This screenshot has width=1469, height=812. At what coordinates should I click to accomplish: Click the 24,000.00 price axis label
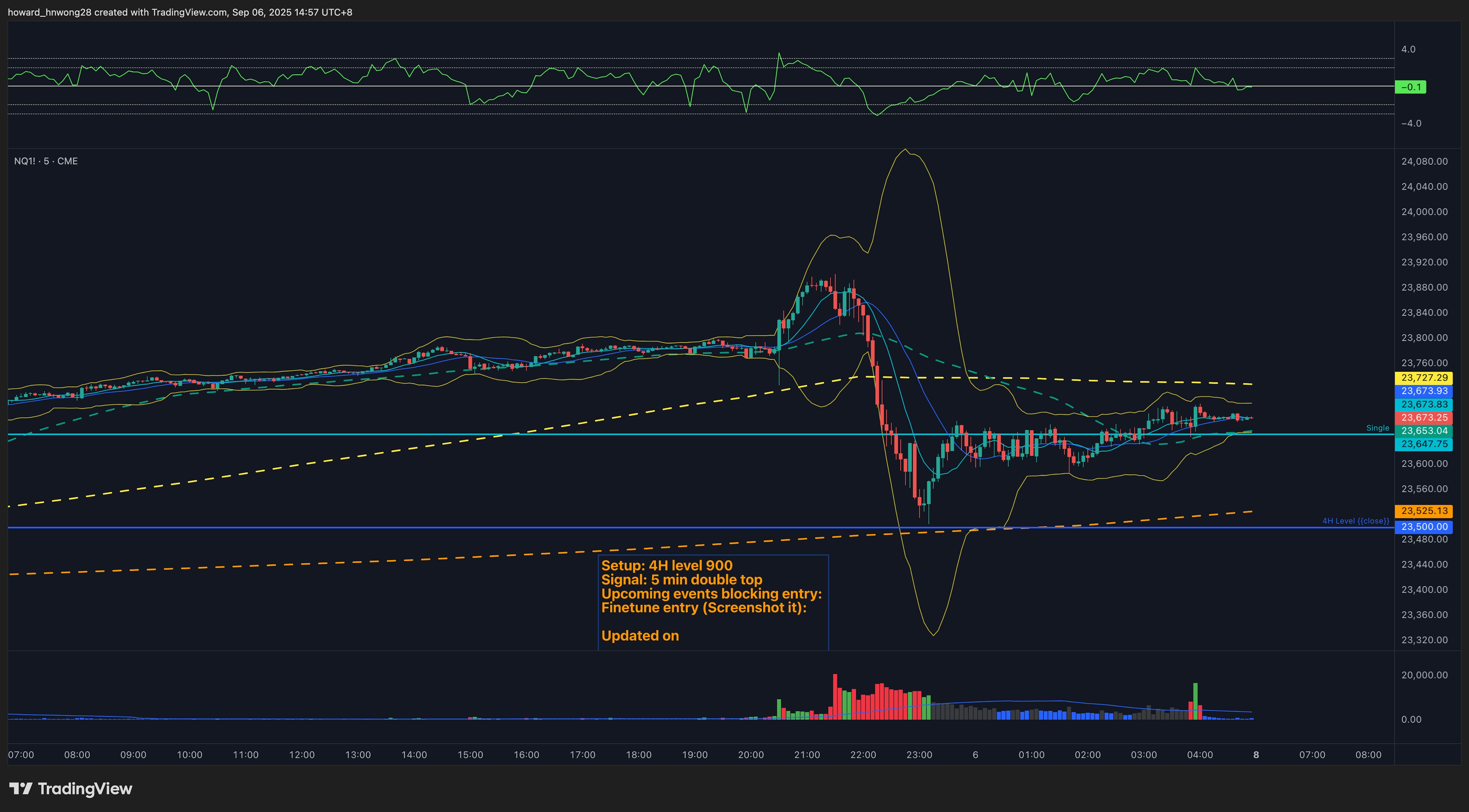(x=1424, y=212)
